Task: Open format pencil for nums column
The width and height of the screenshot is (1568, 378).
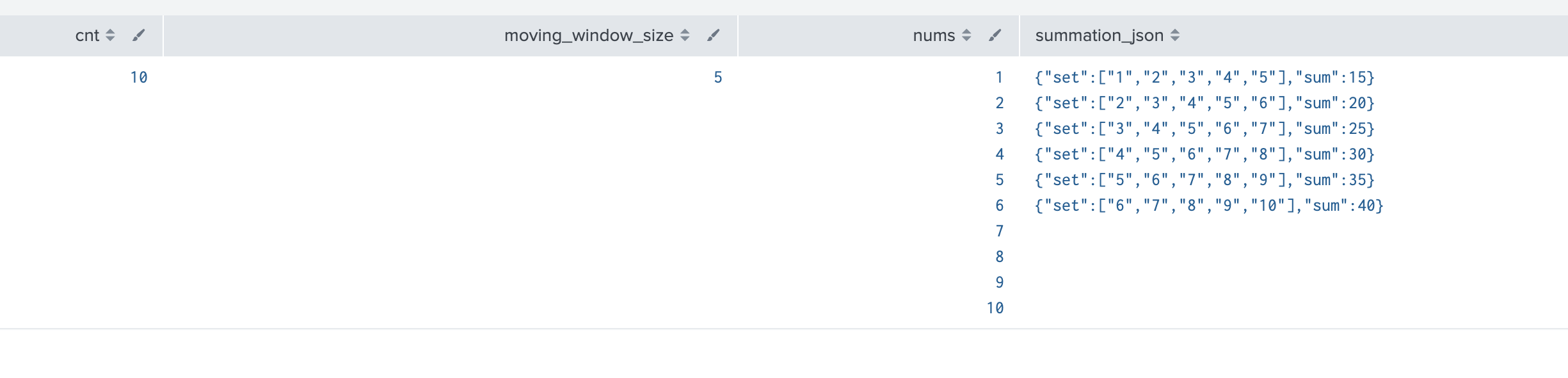Action: tap(995, 35)
